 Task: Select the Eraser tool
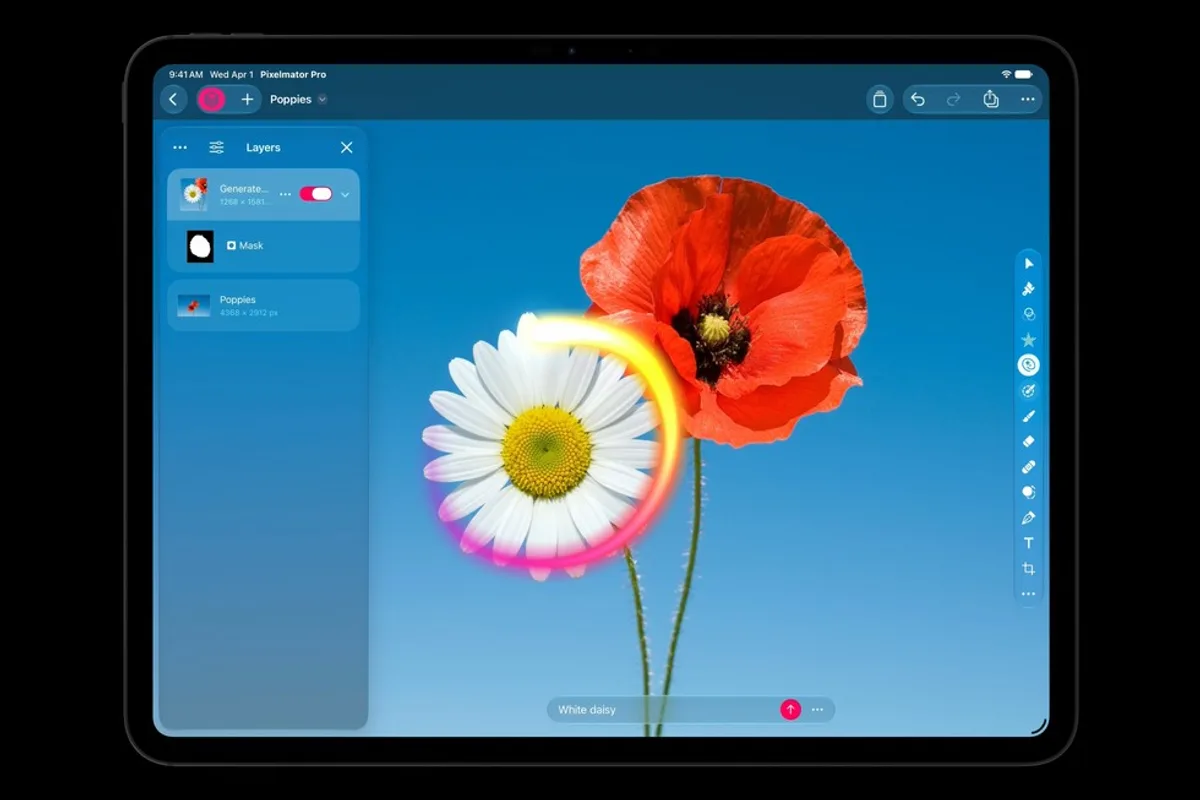pos(1028,441)
